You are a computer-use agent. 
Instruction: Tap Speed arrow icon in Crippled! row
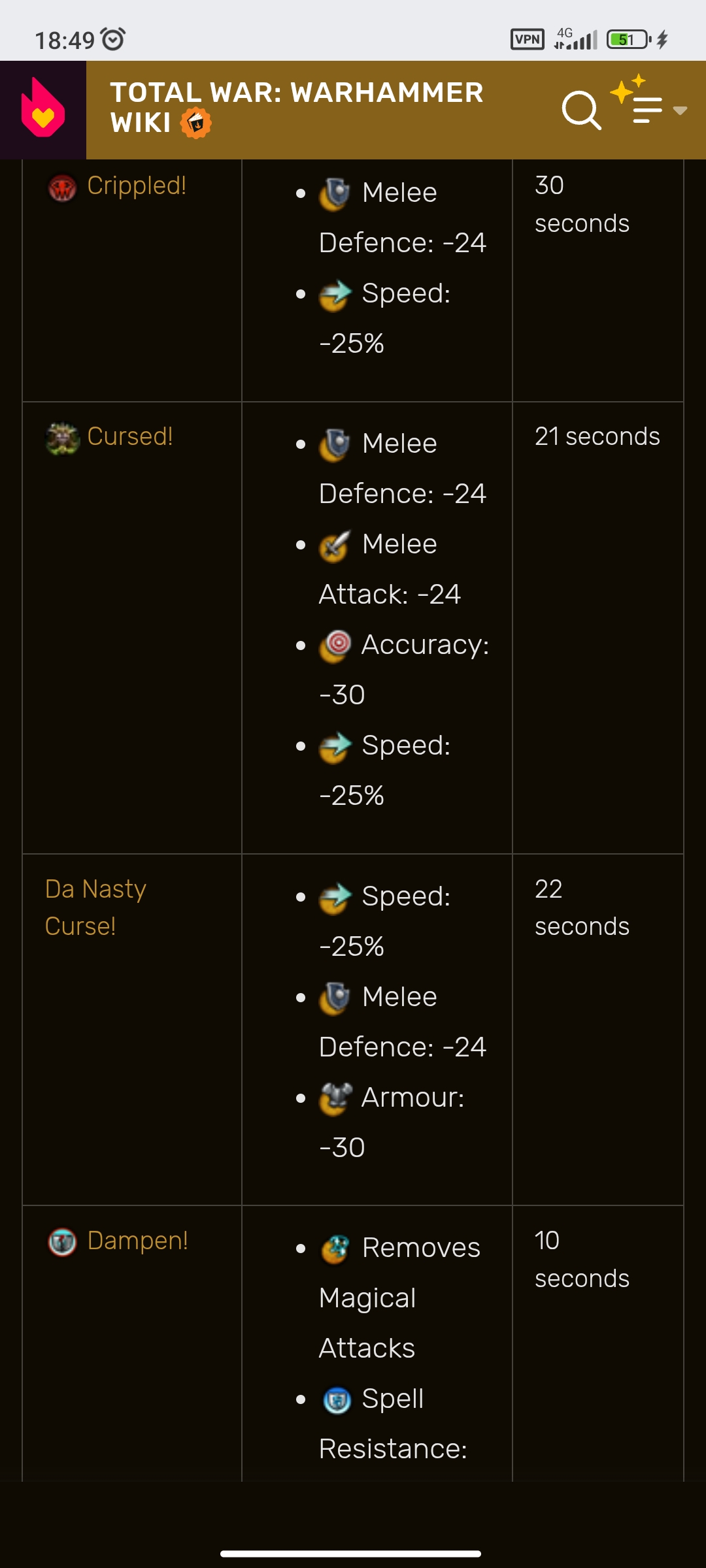(335, 295)
